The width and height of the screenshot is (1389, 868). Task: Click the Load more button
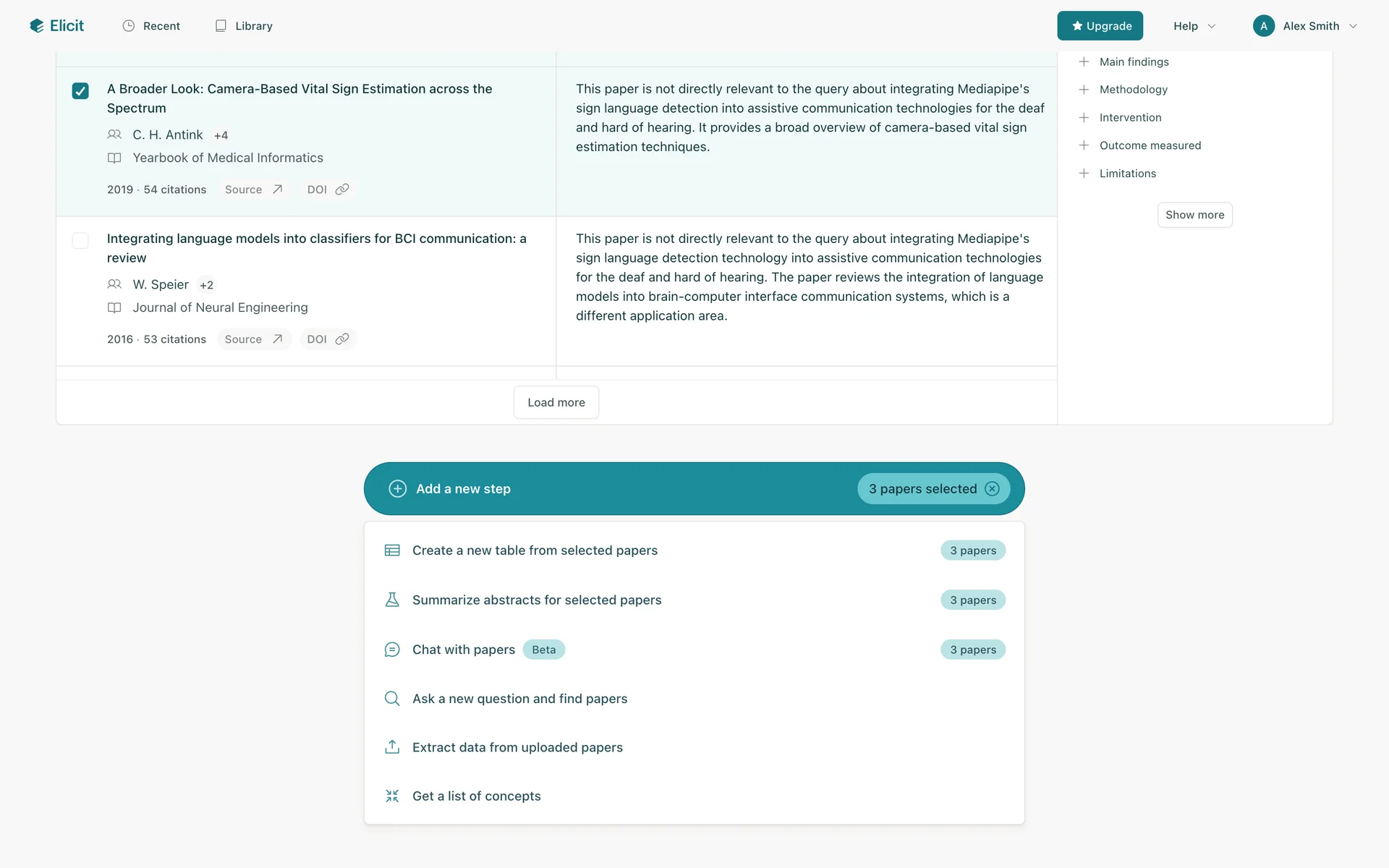click(556, 402)
